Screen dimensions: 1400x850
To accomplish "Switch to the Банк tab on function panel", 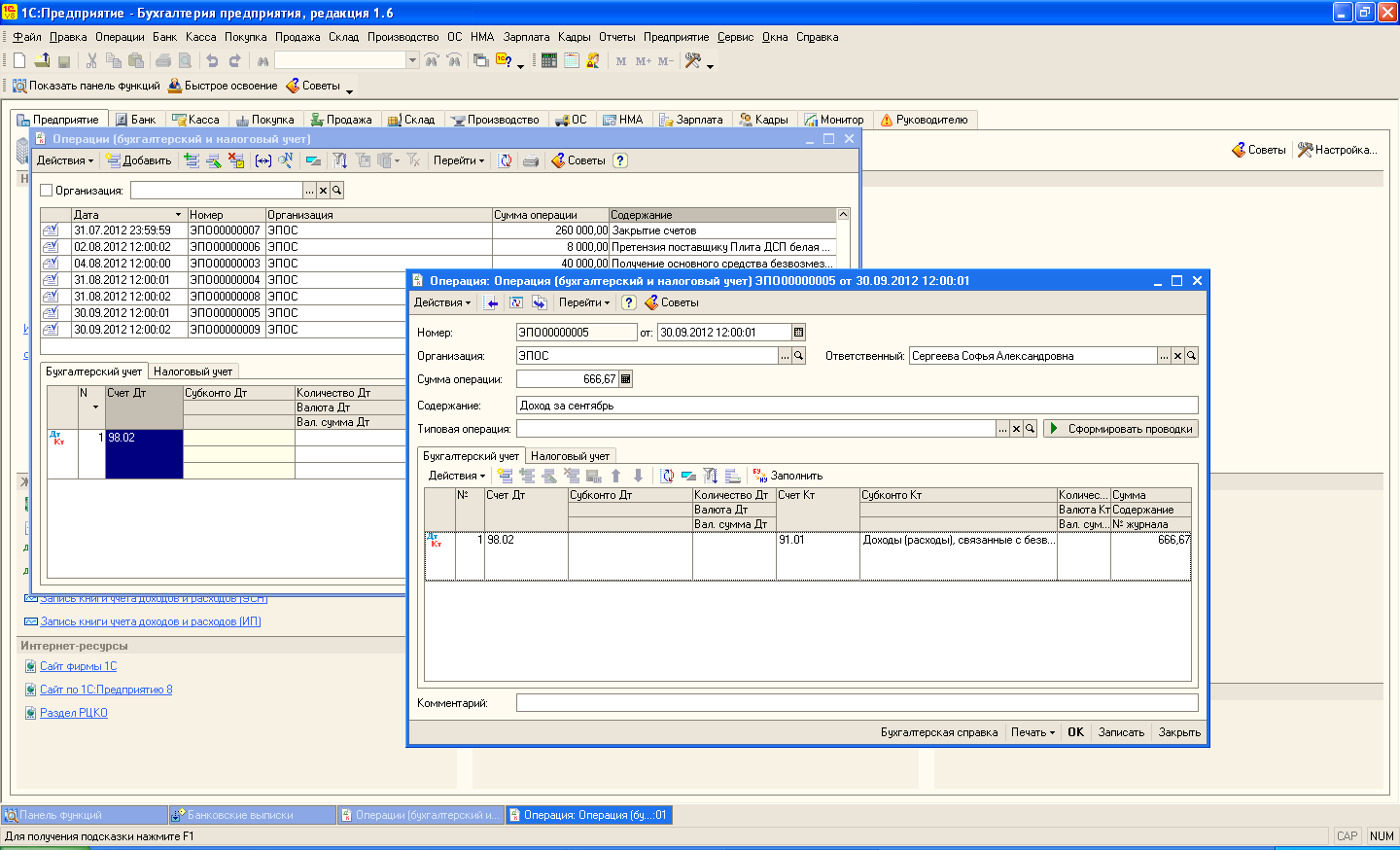I will click(135, 120).
